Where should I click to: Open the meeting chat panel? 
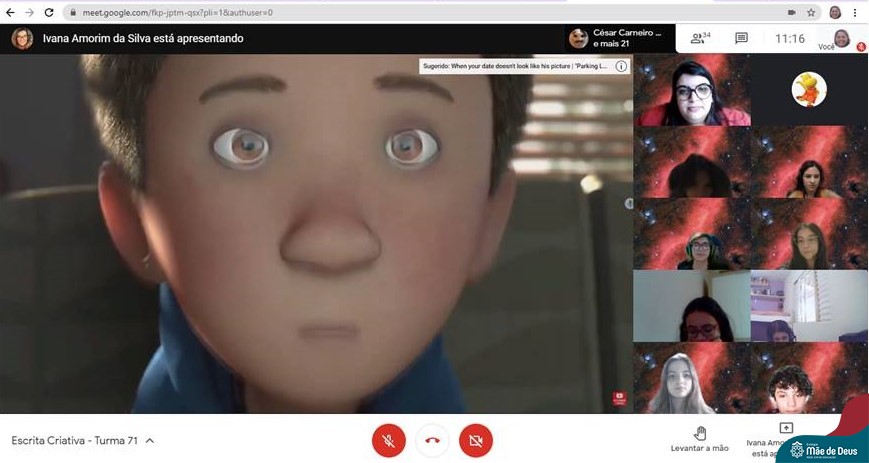[x=741, y=38]
